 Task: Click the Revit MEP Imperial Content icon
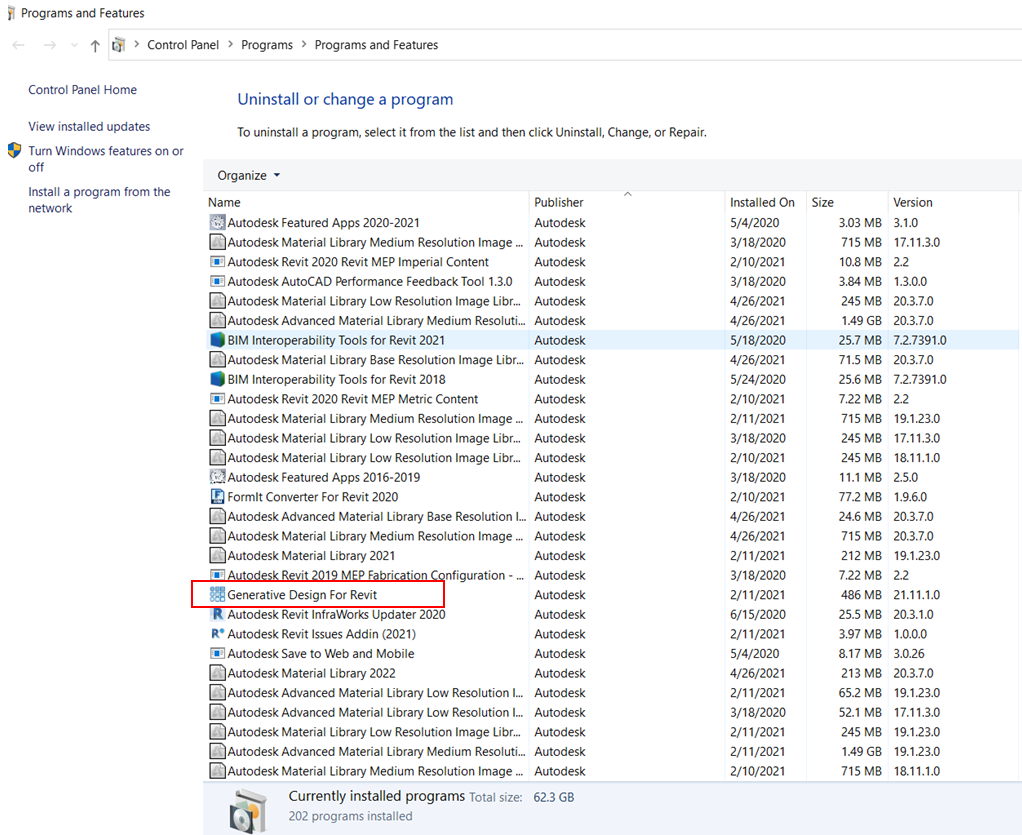point(217,261)
